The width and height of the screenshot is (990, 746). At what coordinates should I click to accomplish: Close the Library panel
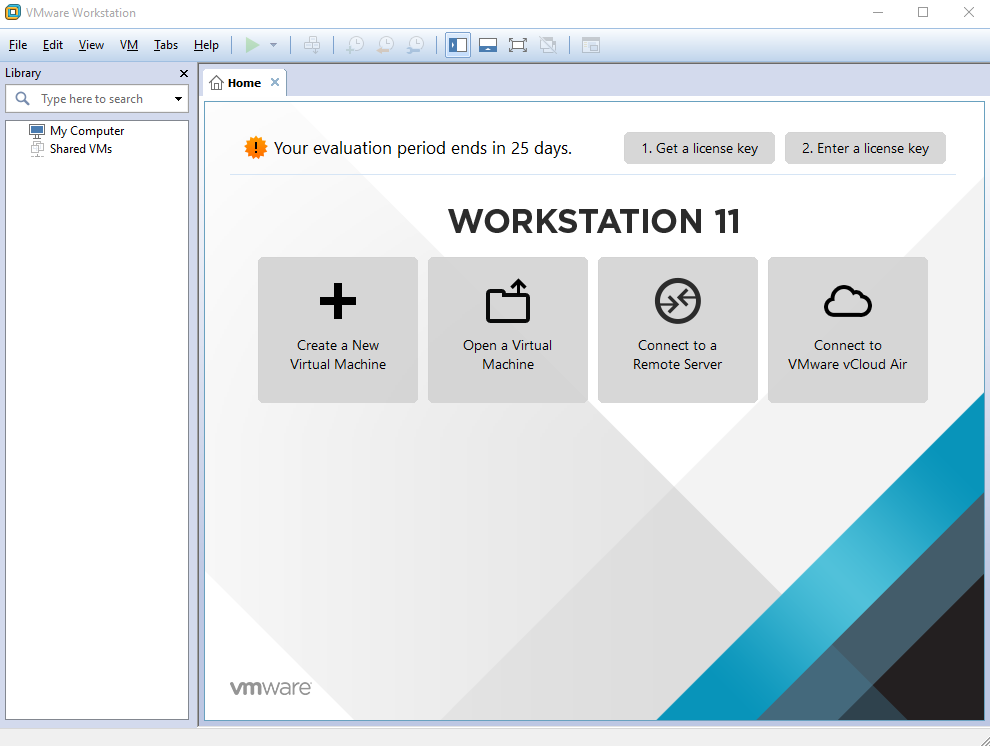[184, 73]
